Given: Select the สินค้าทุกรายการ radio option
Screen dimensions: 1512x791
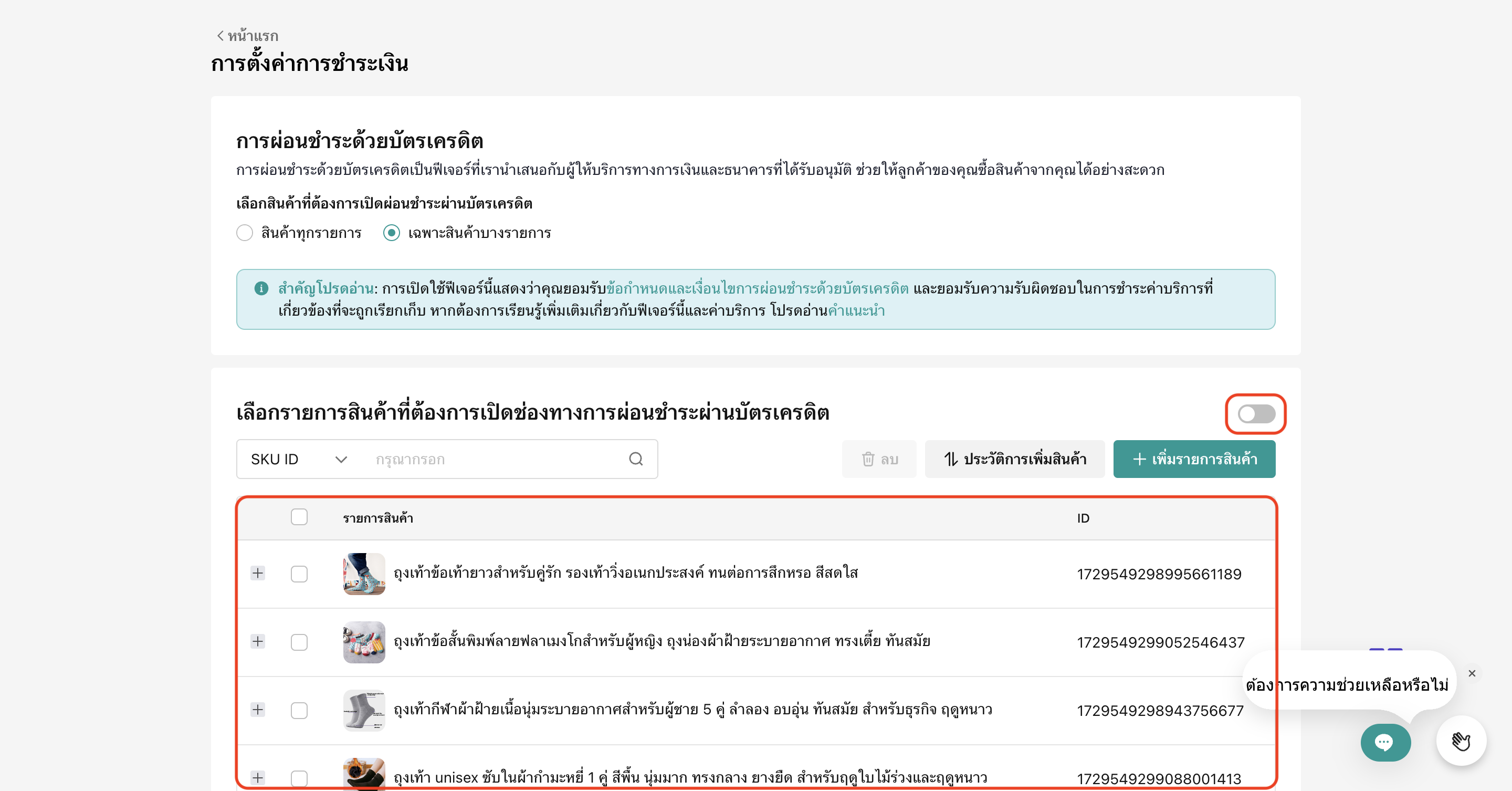Looking at the screenshot, I should pos(245,233).
